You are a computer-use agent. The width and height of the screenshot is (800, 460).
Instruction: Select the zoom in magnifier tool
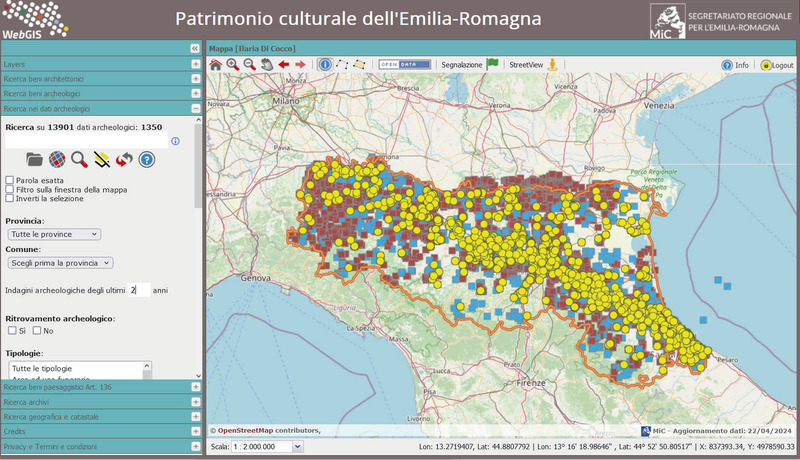[x=232, y=64]
